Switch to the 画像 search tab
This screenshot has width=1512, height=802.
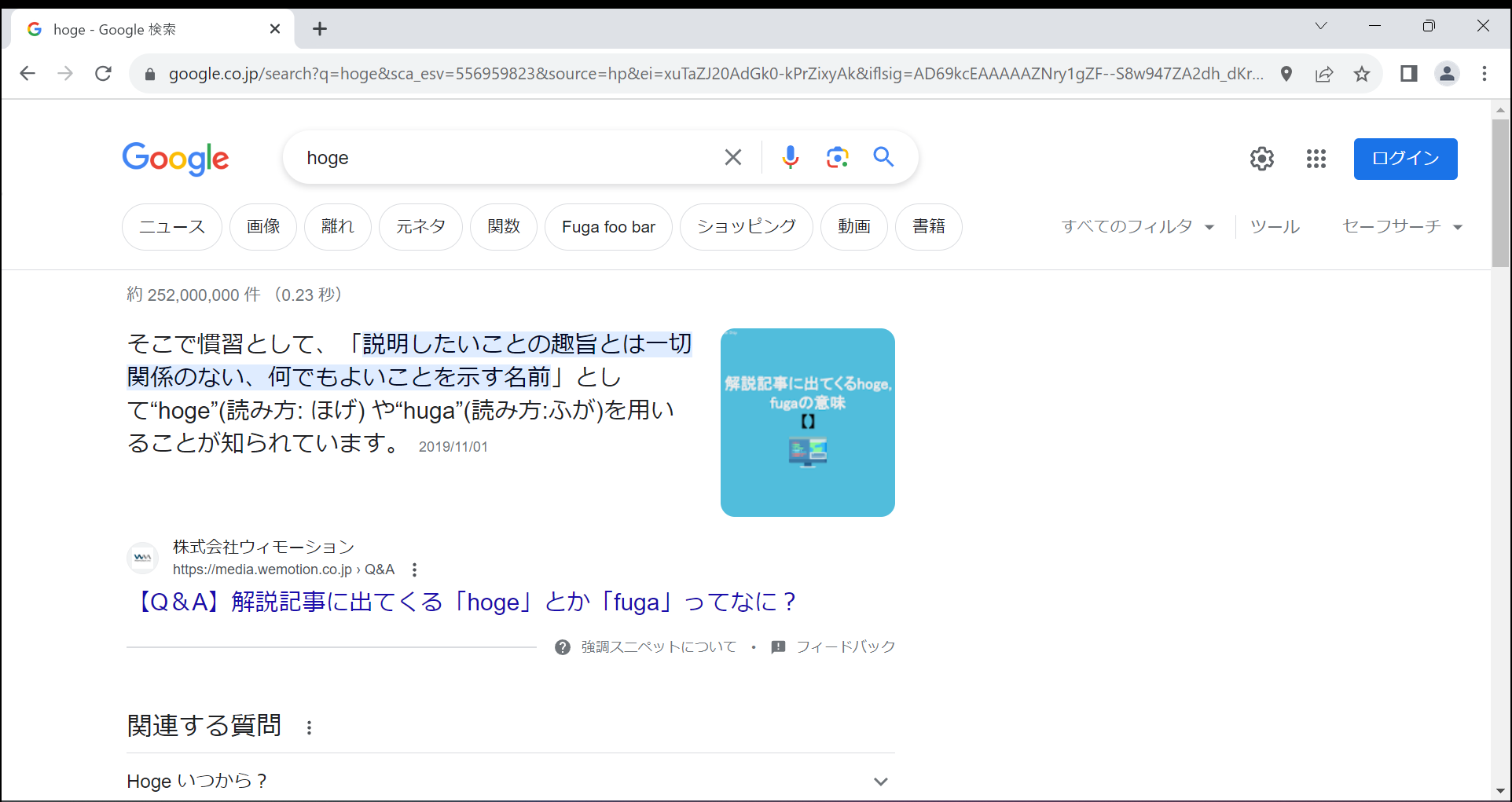pos(262,226)
